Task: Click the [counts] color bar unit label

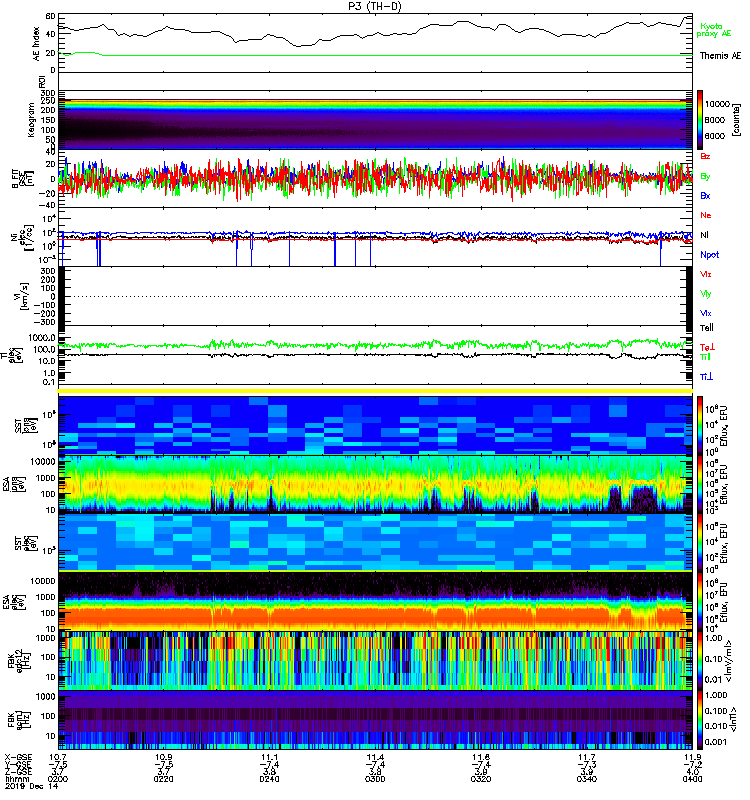Action: (x=736, y=120)
